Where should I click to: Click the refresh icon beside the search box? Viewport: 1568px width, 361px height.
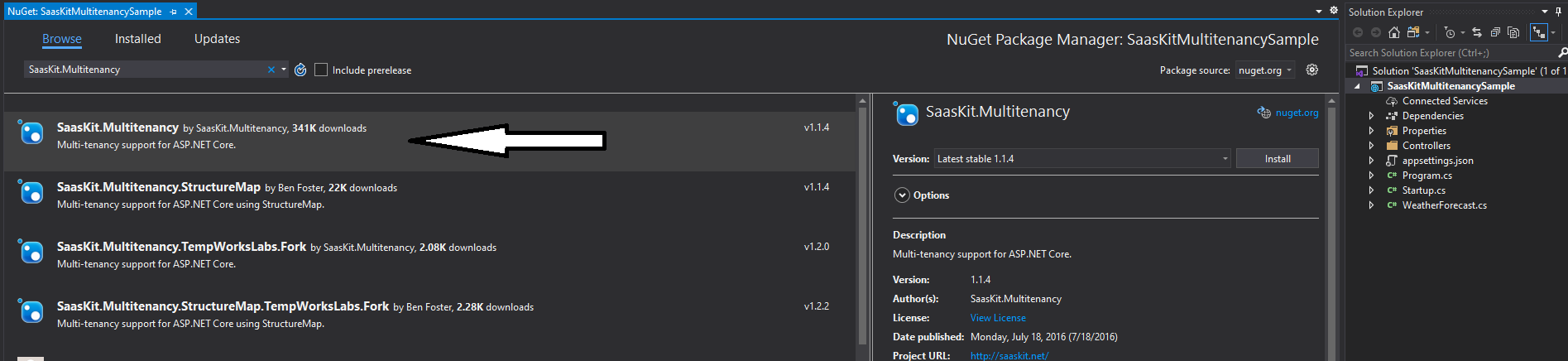click(300, 70)
